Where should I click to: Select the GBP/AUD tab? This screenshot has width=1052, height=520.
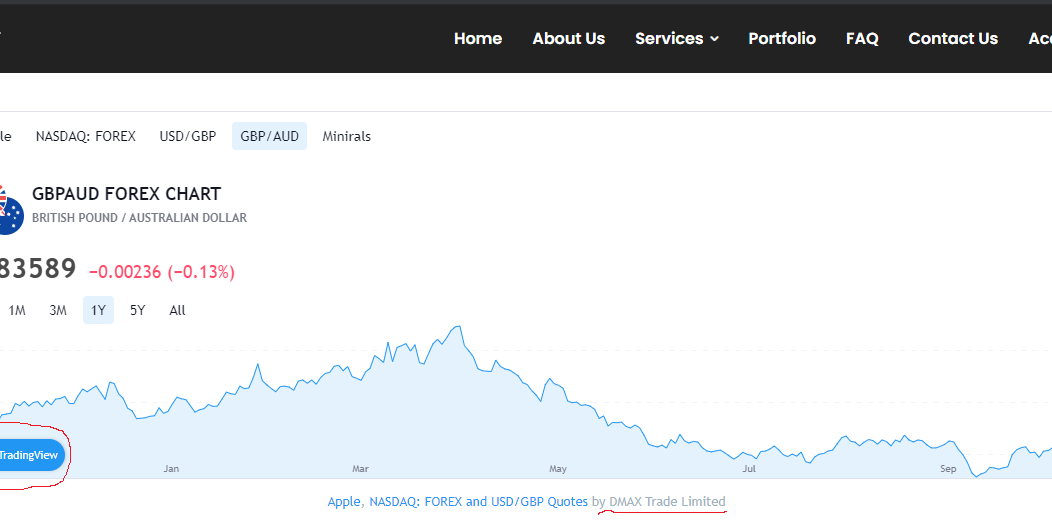coord(269,136)
